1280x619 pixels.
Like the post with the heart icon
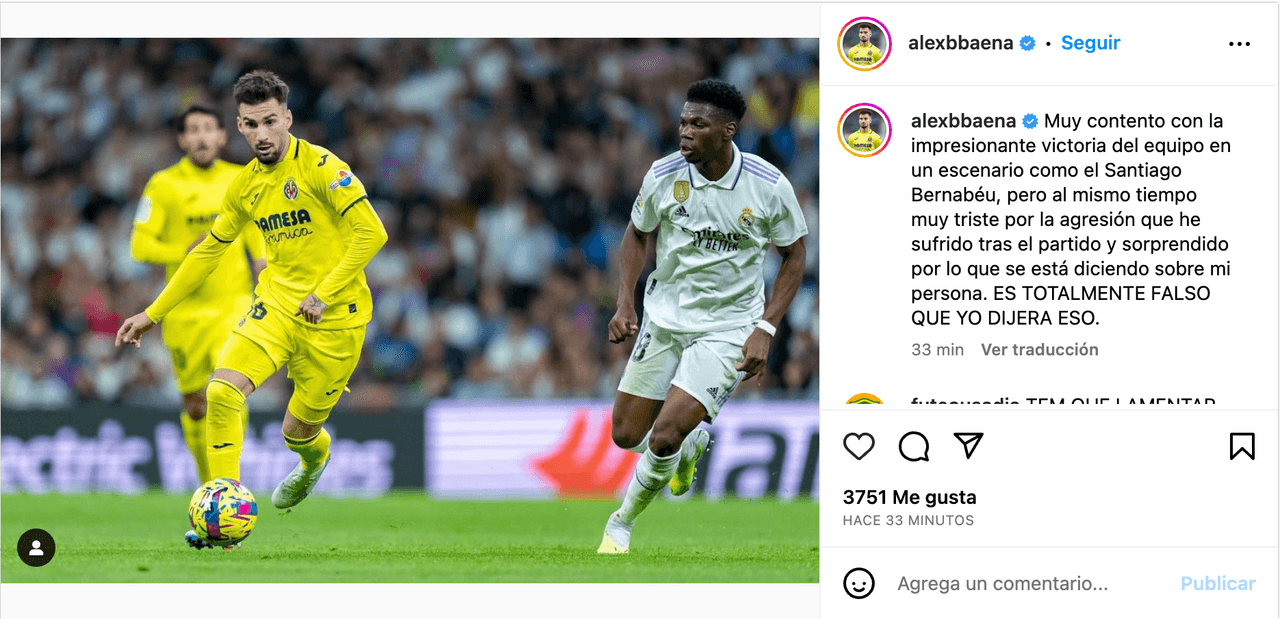point(859,446)
